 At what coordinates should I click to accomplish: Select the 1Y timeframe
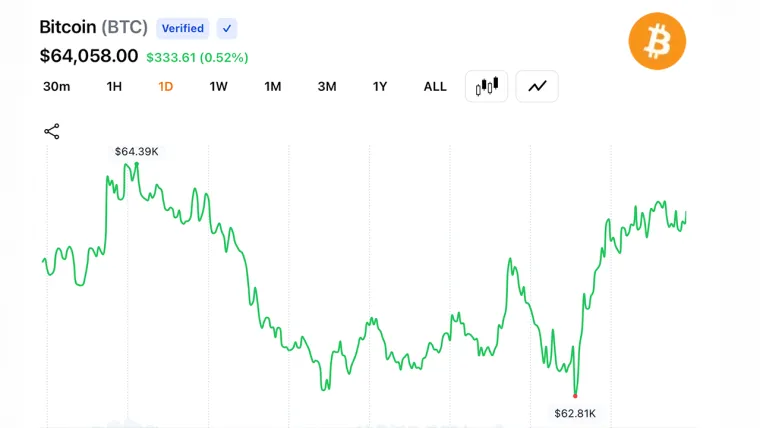click(x=380, y=87)
